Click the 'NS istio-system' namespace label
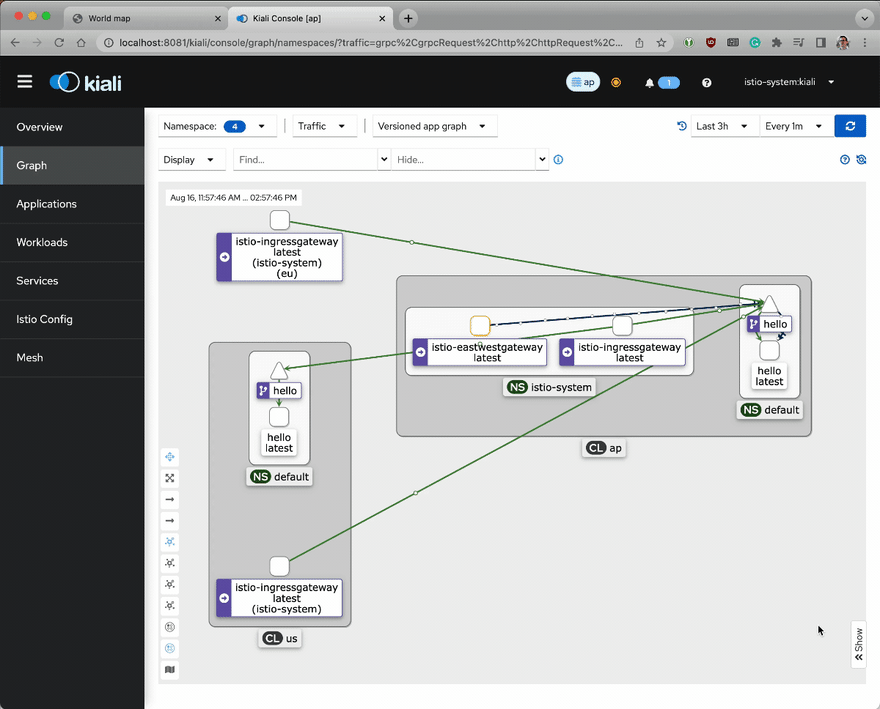Viewport: 880px width, 709px height. click(549, 387)
